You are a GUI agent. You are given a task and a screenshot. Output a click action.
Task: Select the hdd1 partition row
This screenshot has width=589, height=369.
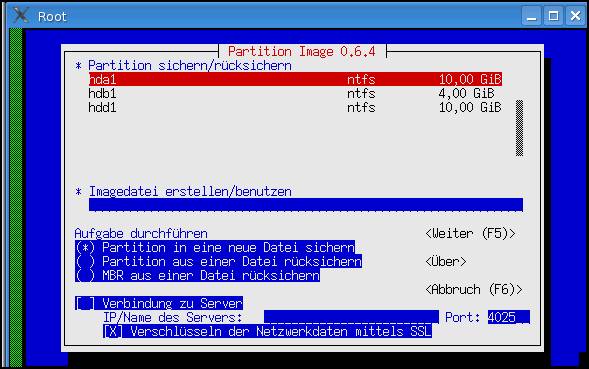(x=295, y=107)
